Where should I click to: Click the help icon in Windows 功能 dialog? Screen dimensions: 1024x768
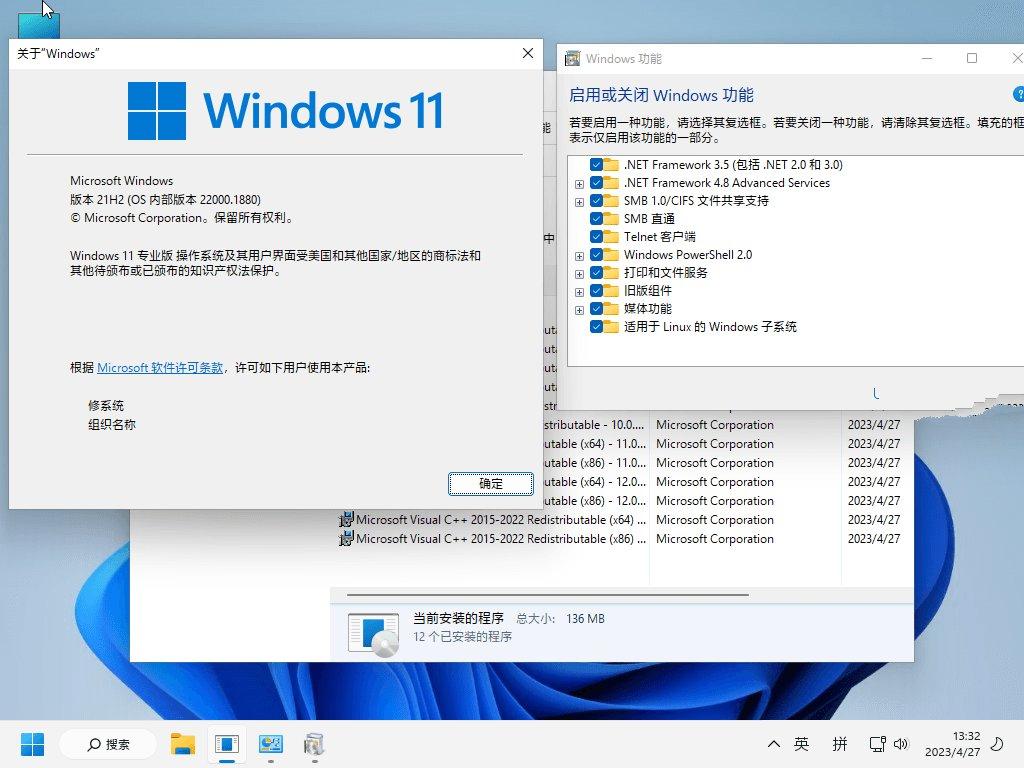(x=1020, y=95)
